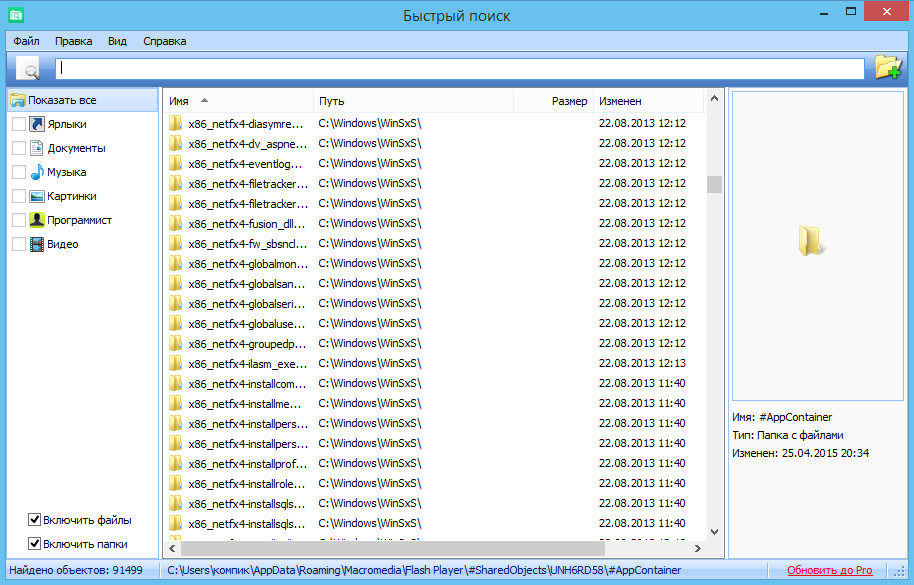Viewport: 914px width, 585px height.
Task: Check the Документы filter checkbox
Action: coord(19,148)
